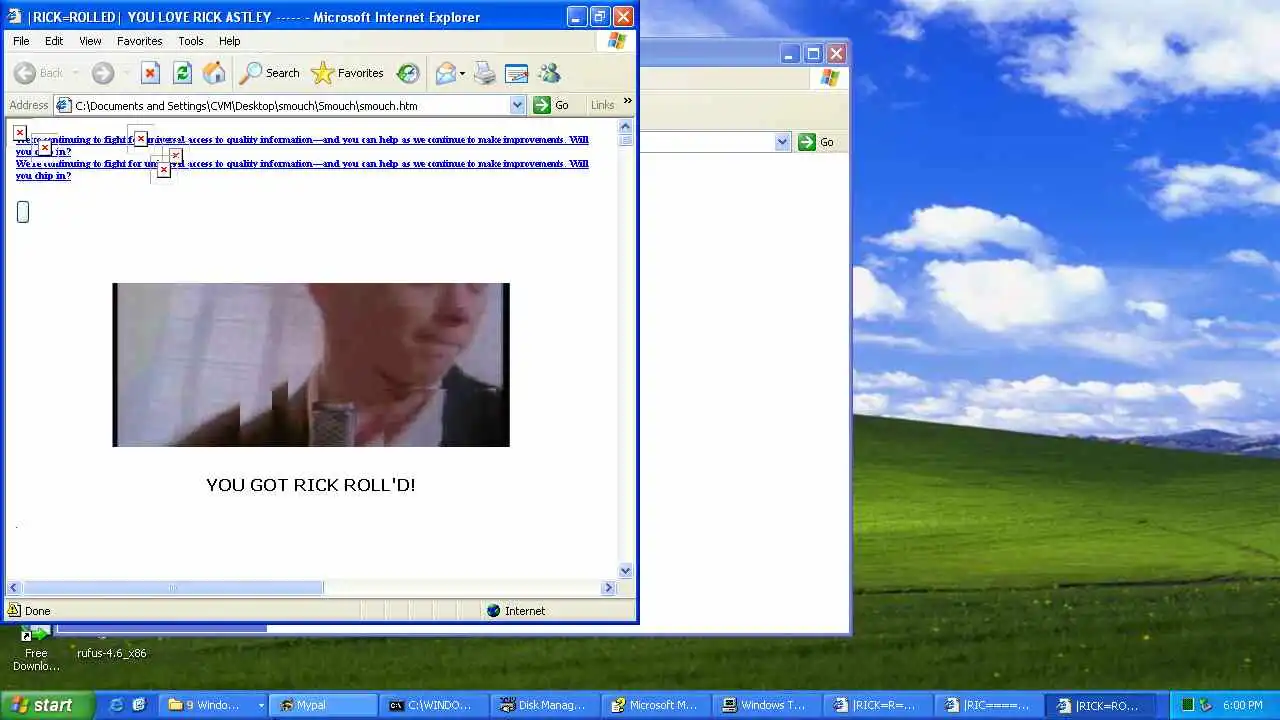Click the 6:00 PM taskbar clock

[1243, 705]
